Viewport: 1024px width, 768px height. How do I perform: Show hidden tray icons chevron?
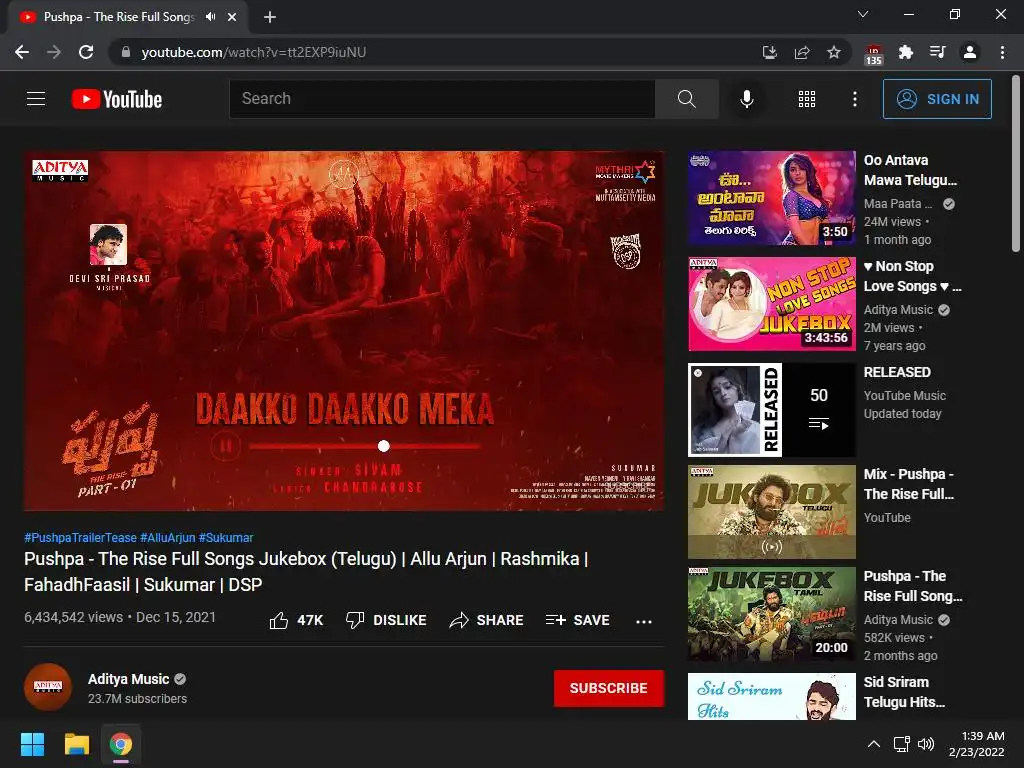pyautogui.click(x=874, y=744)
